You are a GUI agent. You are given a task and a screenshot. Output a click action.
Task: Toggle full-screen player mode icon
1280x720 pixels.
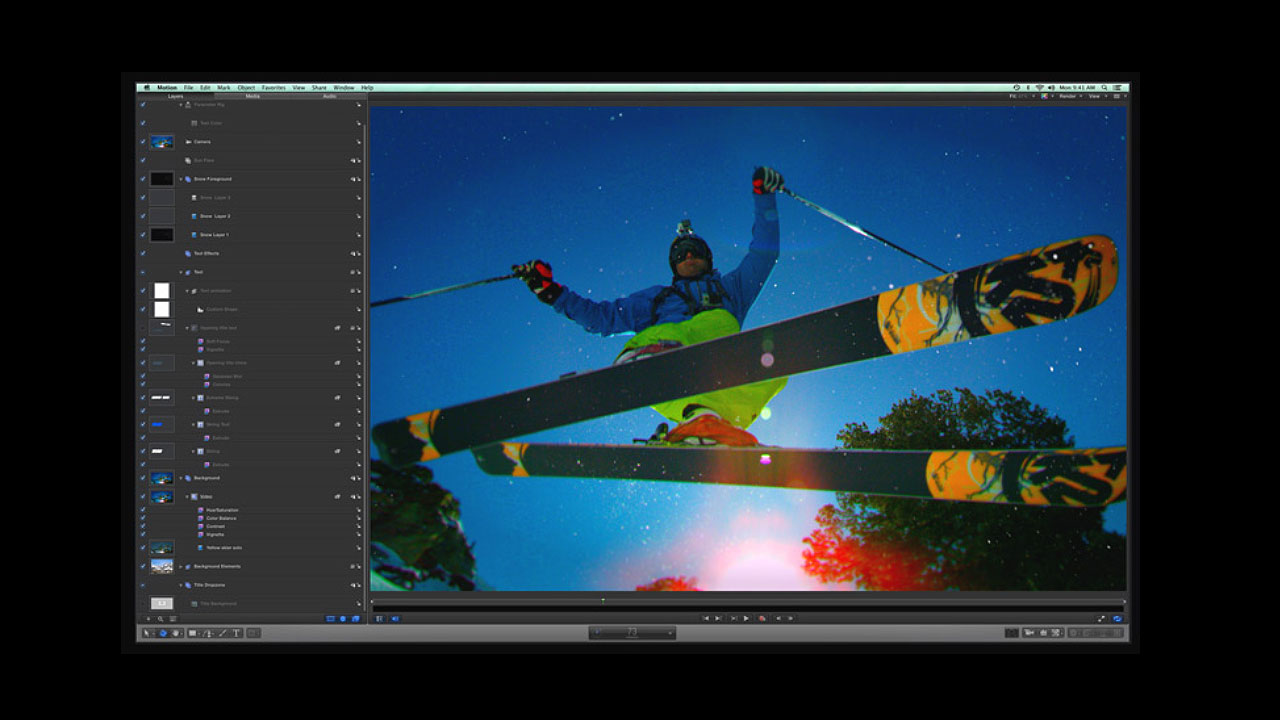click(x=1102, y=619)
